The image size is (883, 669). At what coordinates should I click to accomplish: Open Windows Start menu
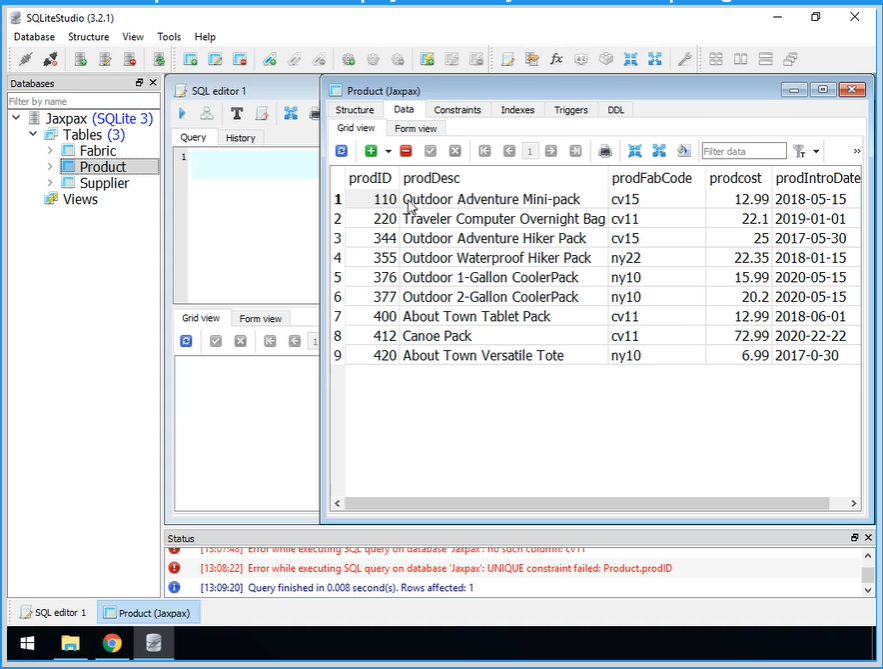27,643
